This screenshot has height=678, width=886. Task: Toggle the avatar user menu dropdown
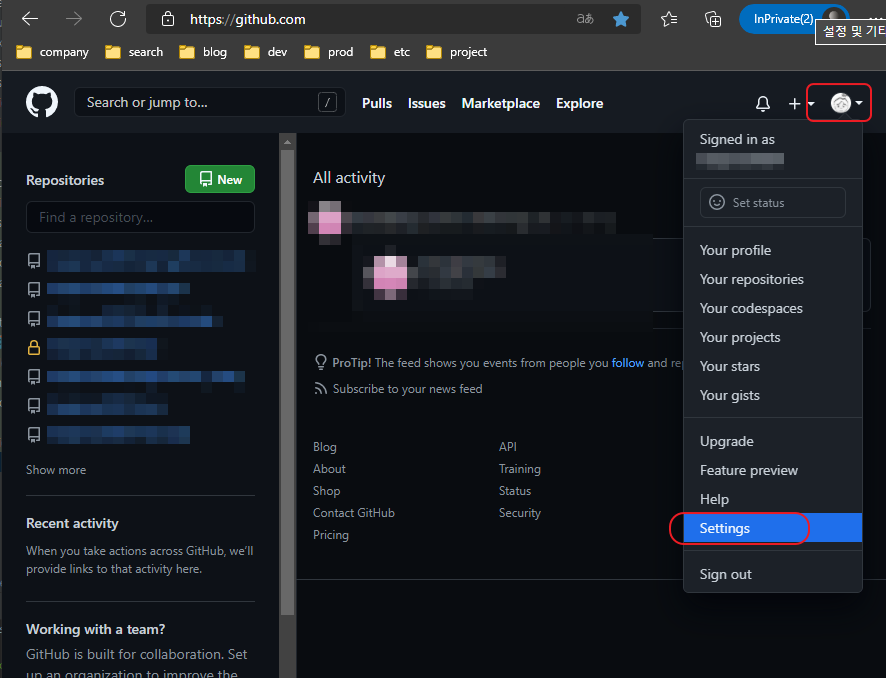pos(846,103)
